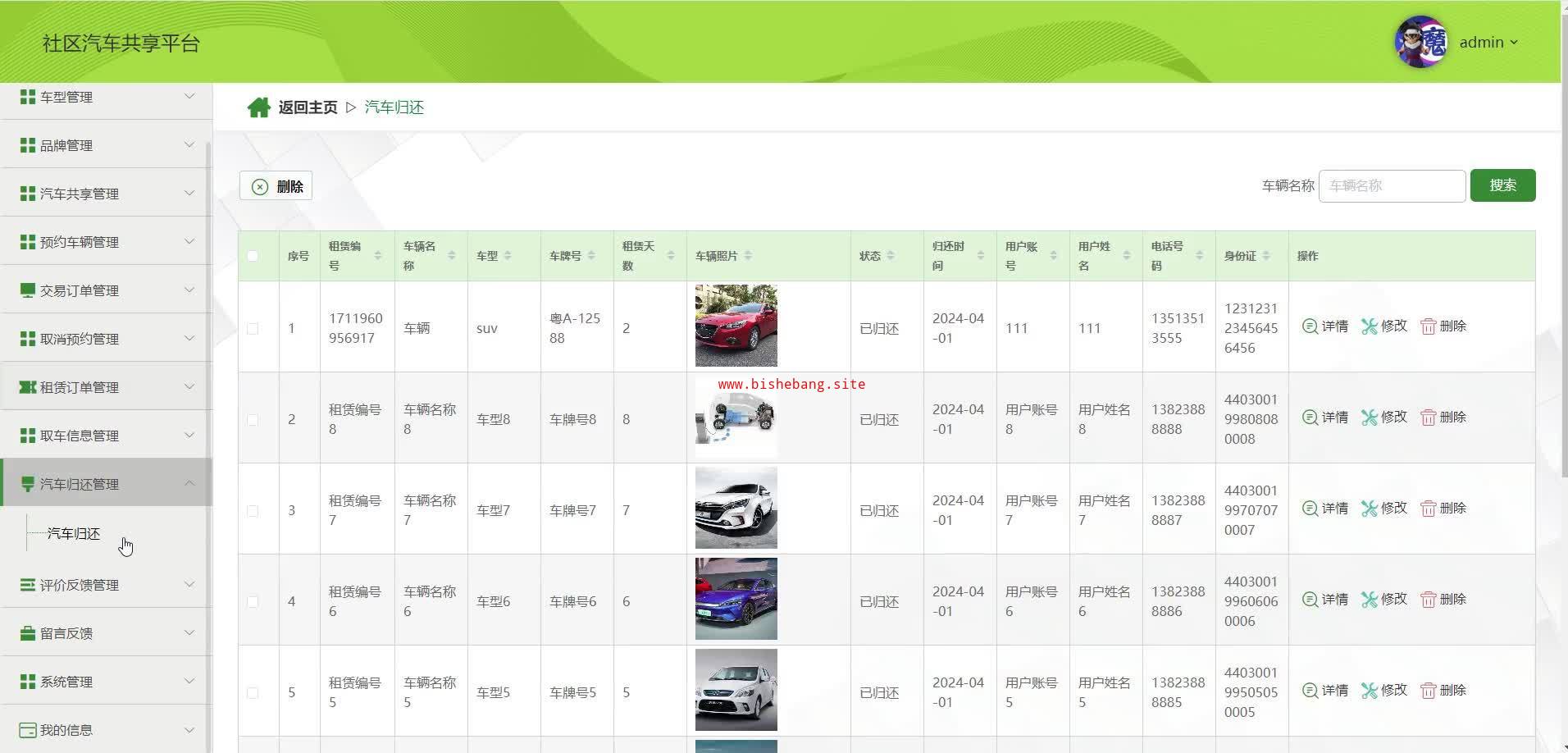Click the 租赁订单管理 ticket icon
The image size is (1568, 753).
(28, 387)
